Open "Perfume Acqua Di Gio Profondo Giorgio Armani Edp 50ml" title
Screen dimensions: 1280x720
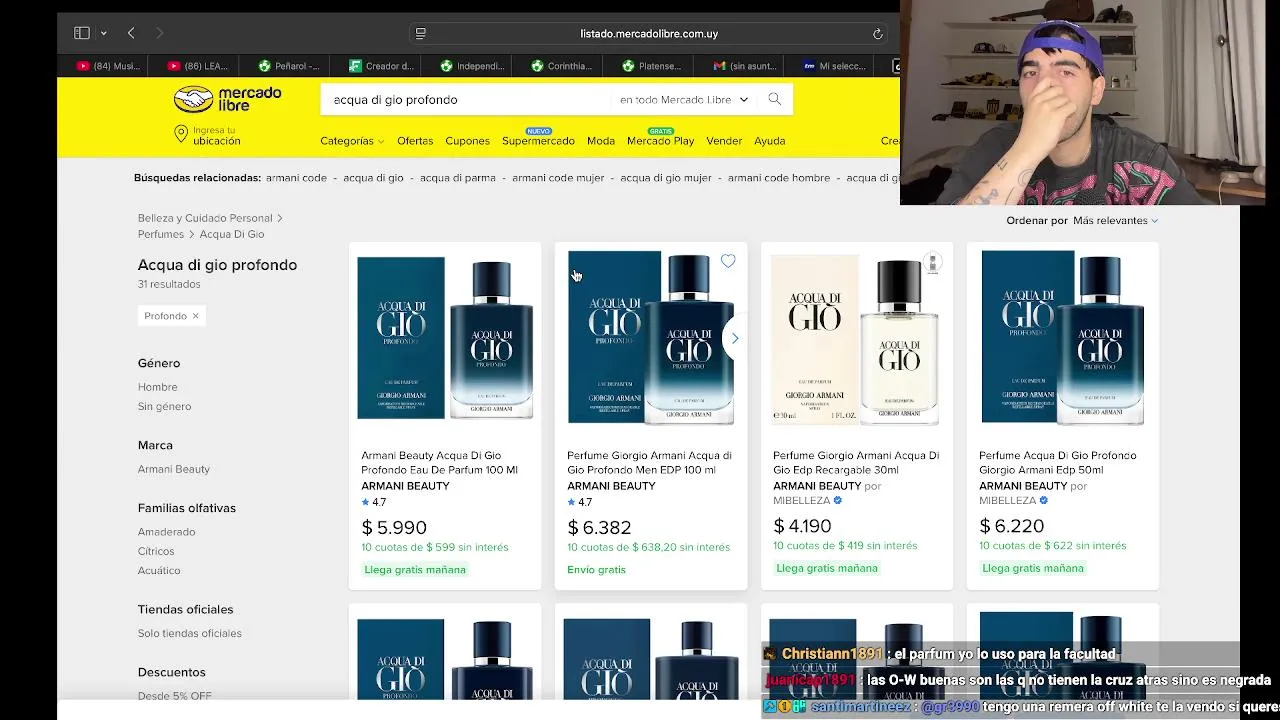pos(1058,462)
